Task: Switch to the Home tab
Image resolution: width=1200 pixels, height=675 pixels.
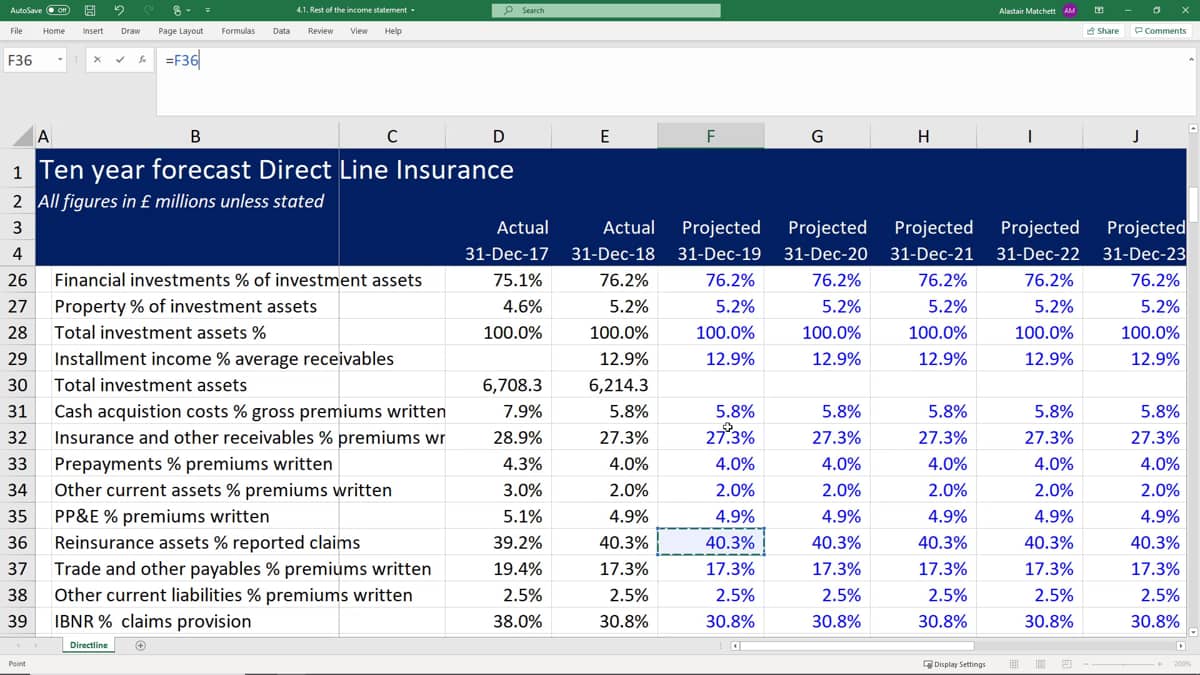Action: [54, 31]
